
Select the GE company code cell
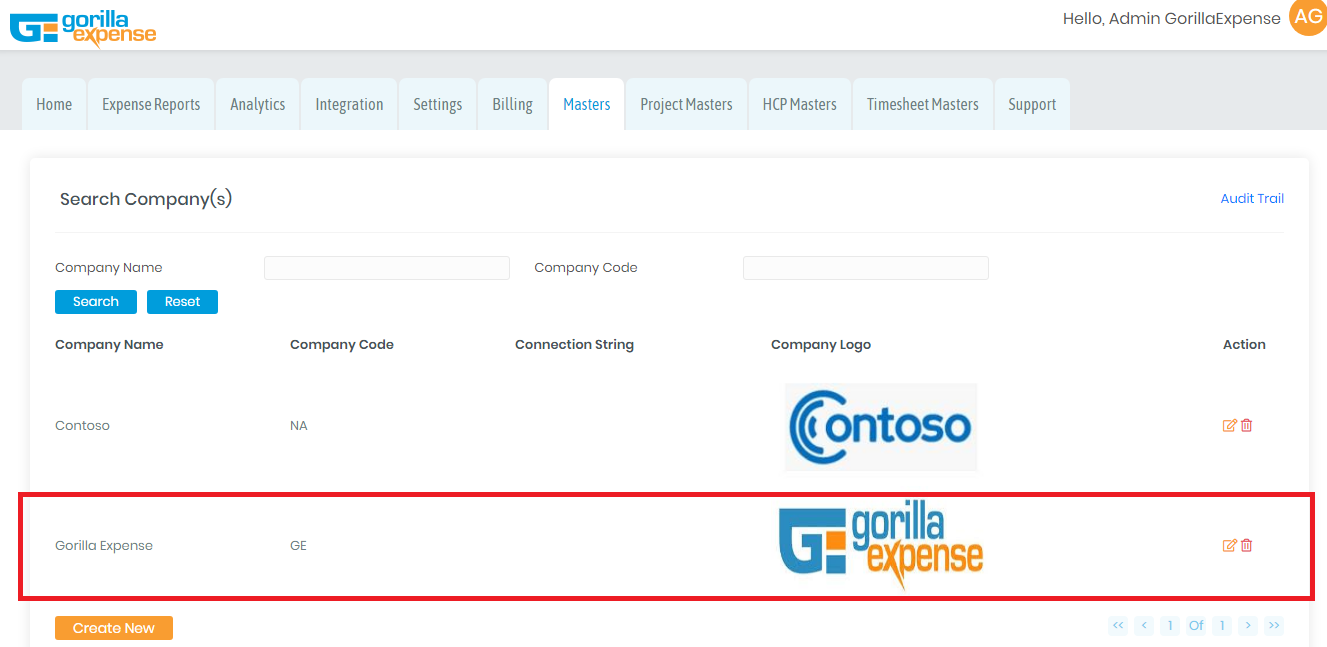[x=298, y=546]
